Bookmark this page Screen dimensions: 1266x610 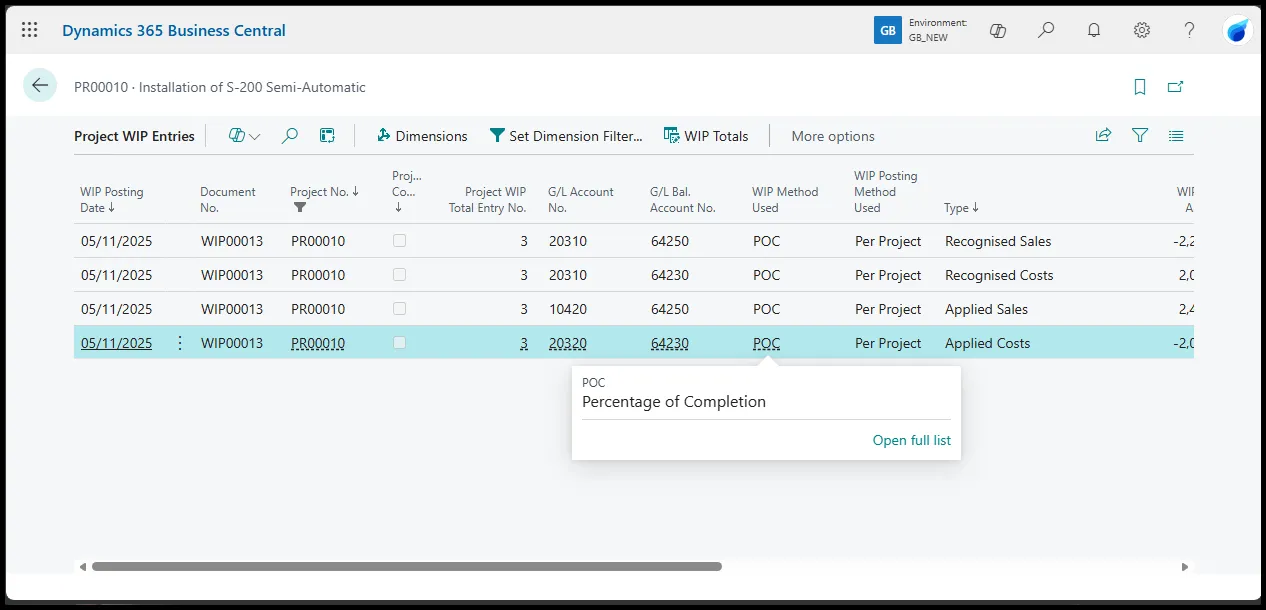pyautogui.click(x=1140, y=87)
